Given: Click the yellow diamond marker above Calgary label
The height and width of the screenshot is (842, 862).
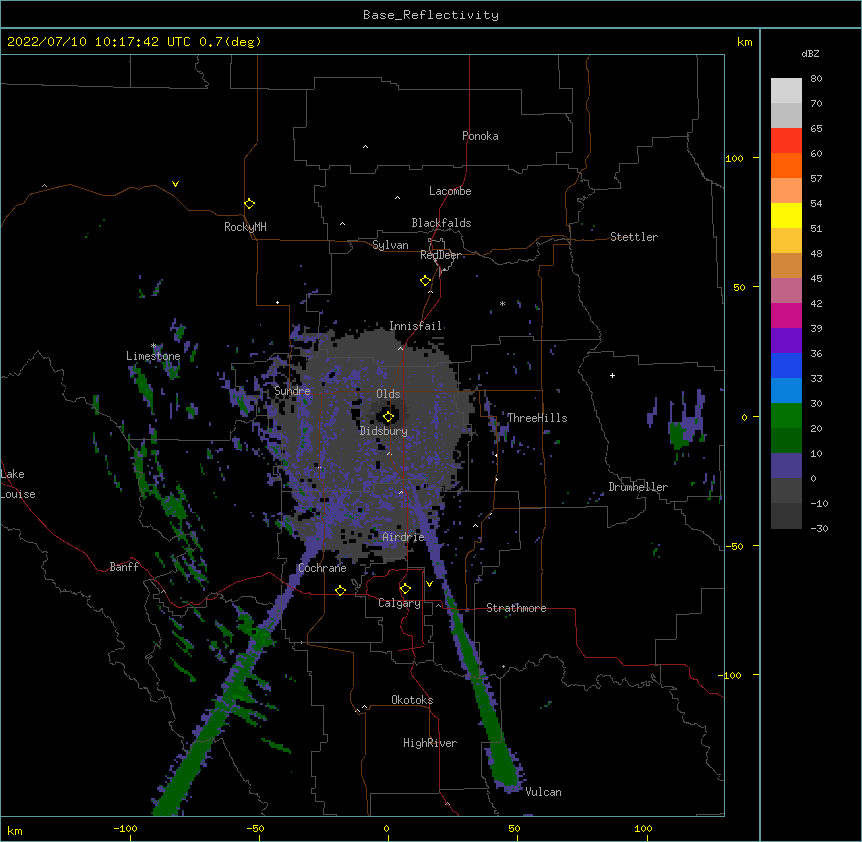Looking at the screenshot, I should (x=405, y=589).
